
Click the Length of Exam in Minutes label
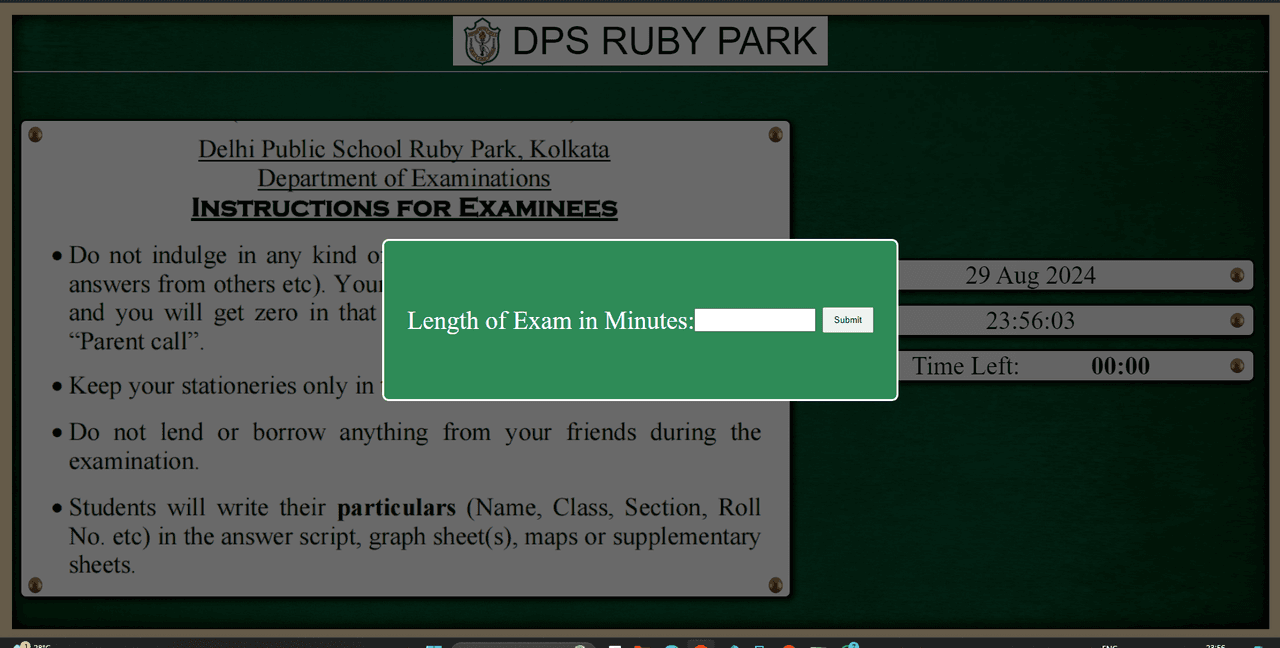coord(551,321)
